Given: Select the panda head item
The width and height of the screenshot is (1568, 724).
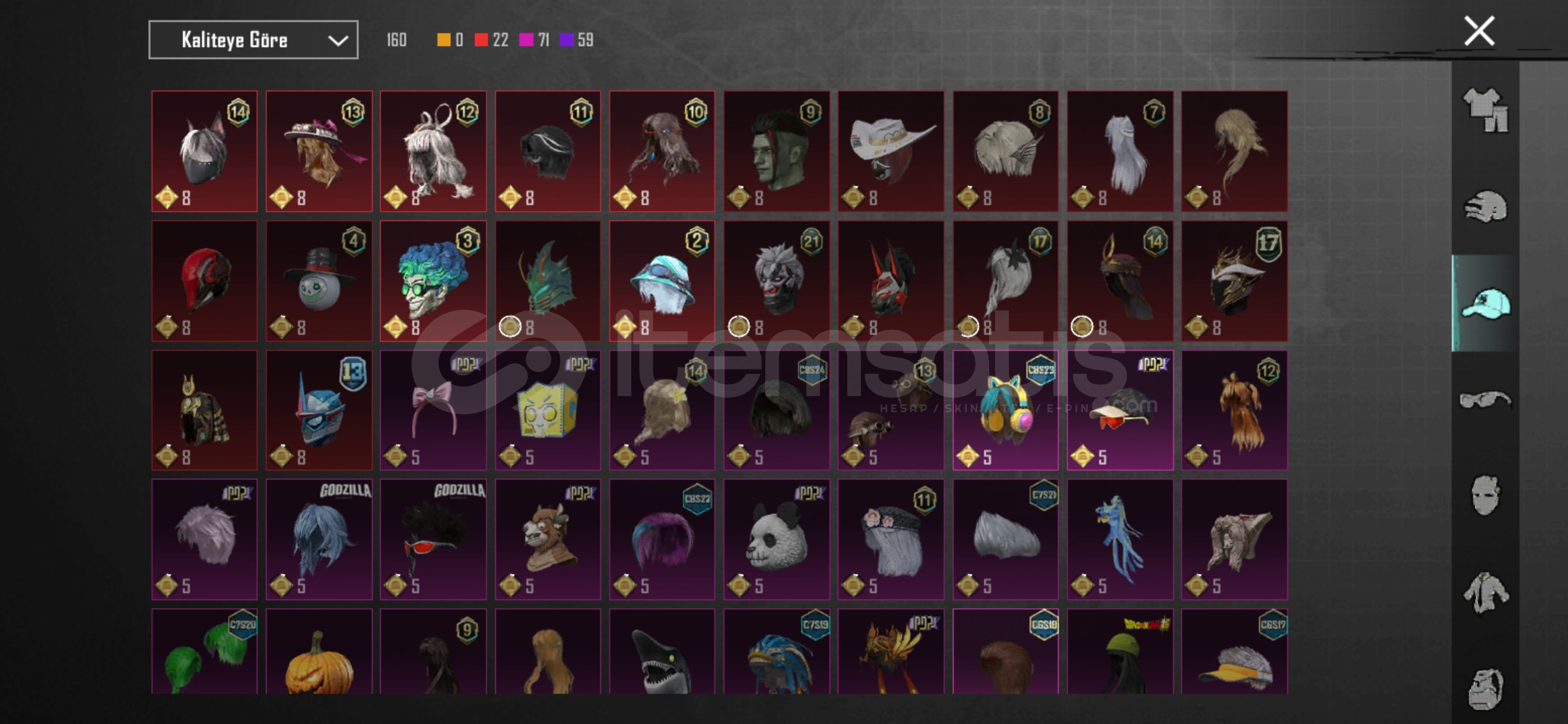Looking at the screenshot, I should coord(777,539).
